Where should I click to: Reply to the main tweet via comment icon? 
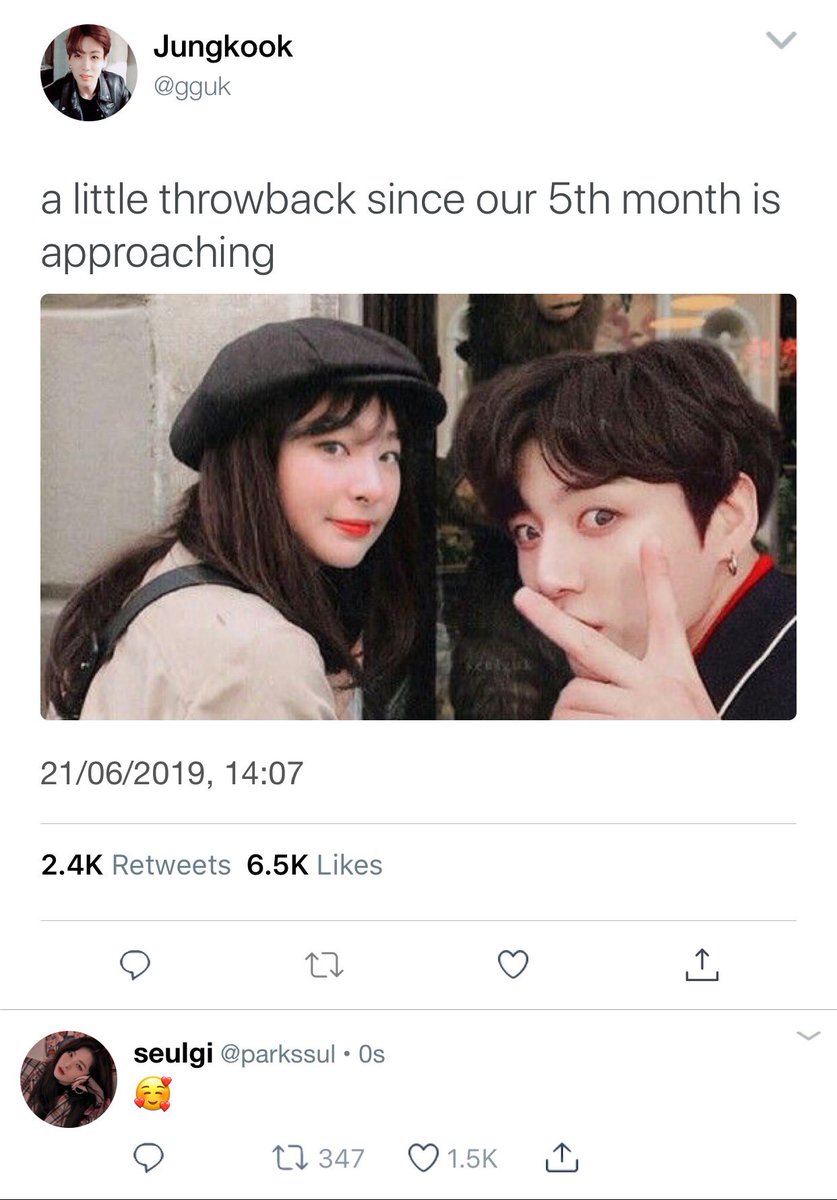(x=134, y=964)
